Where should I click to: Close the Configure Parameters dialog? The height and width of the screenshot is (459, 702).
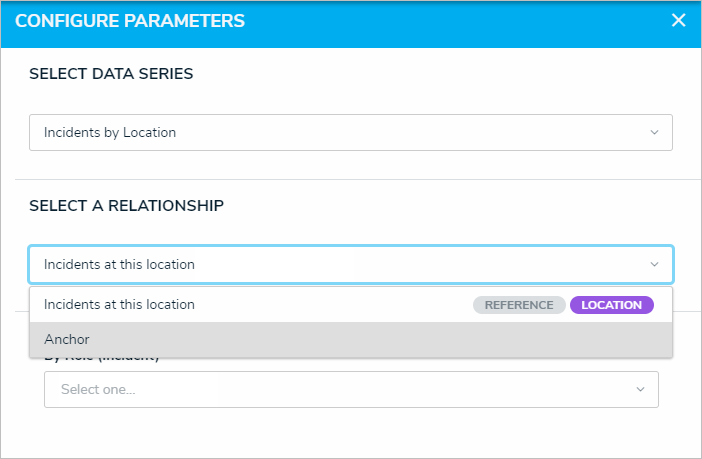[x=679, y=21]
